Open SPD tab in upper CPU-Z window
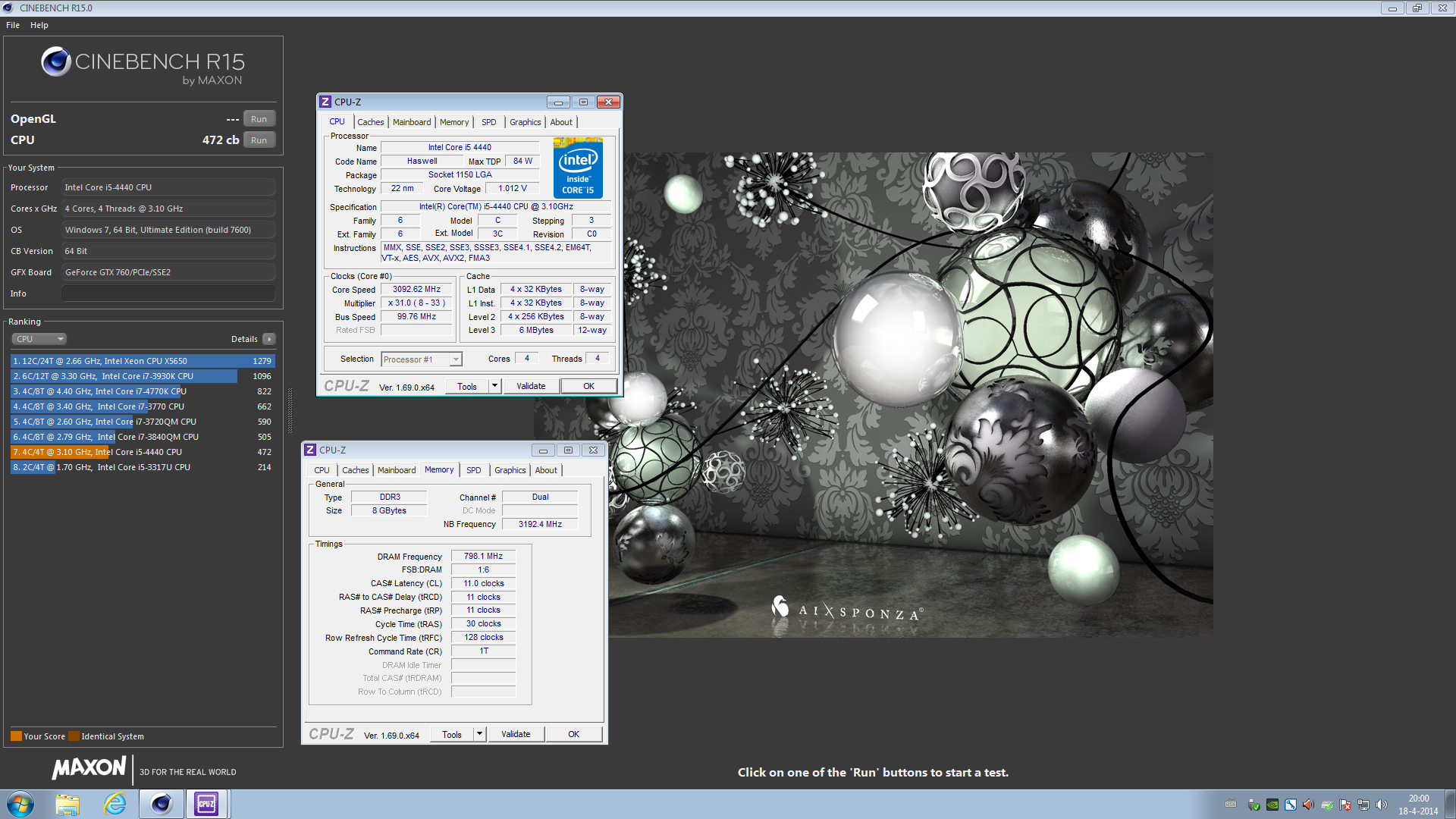The image size is (1456, 819). click(489, 122)
